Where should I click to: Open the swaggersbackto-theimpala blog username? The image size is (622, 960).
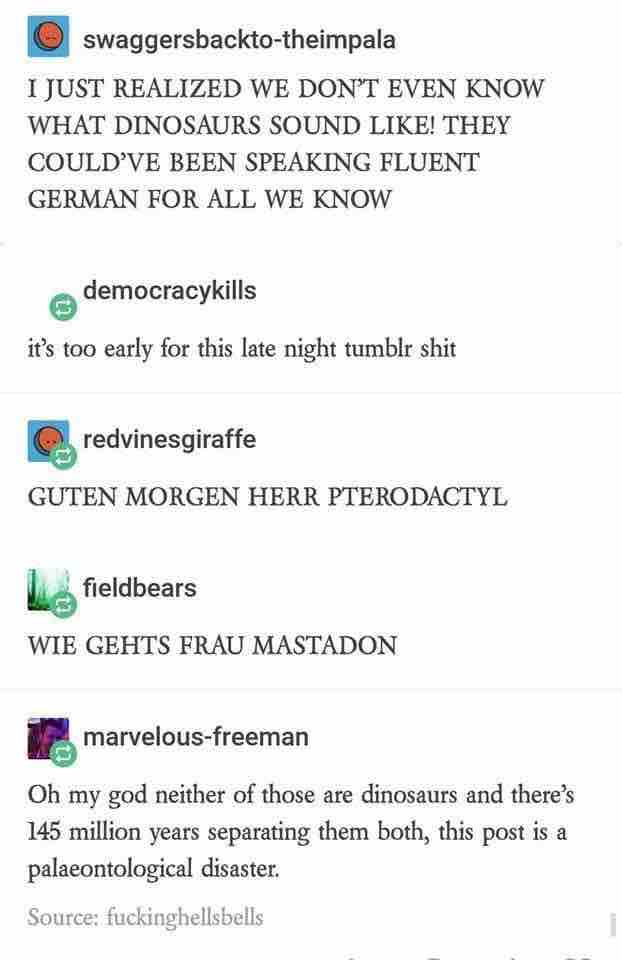coord(239,40)
